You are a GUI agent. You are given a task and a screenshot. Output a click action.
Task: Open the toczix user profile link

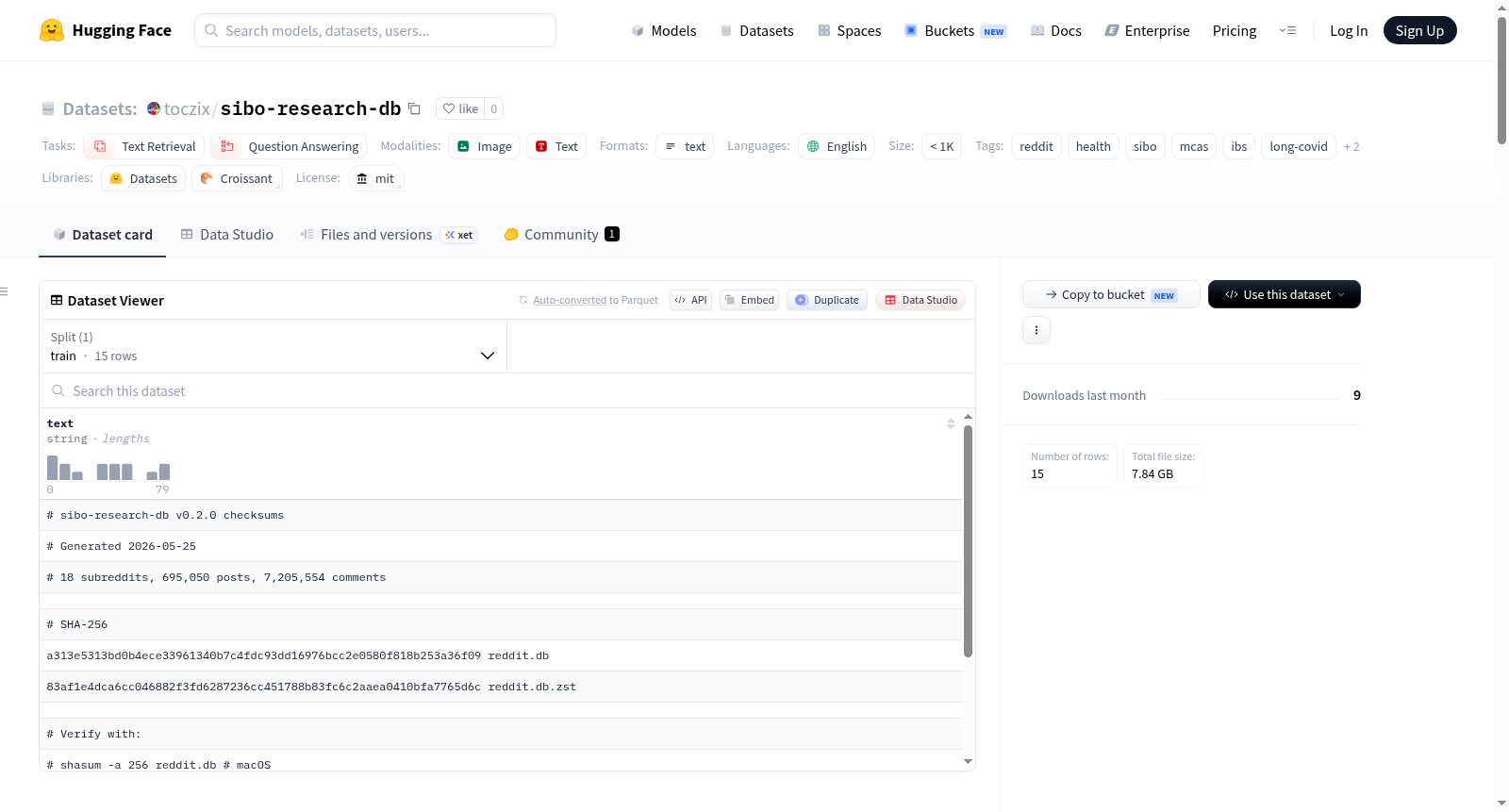pyautogui.click(x=187, y=108)
